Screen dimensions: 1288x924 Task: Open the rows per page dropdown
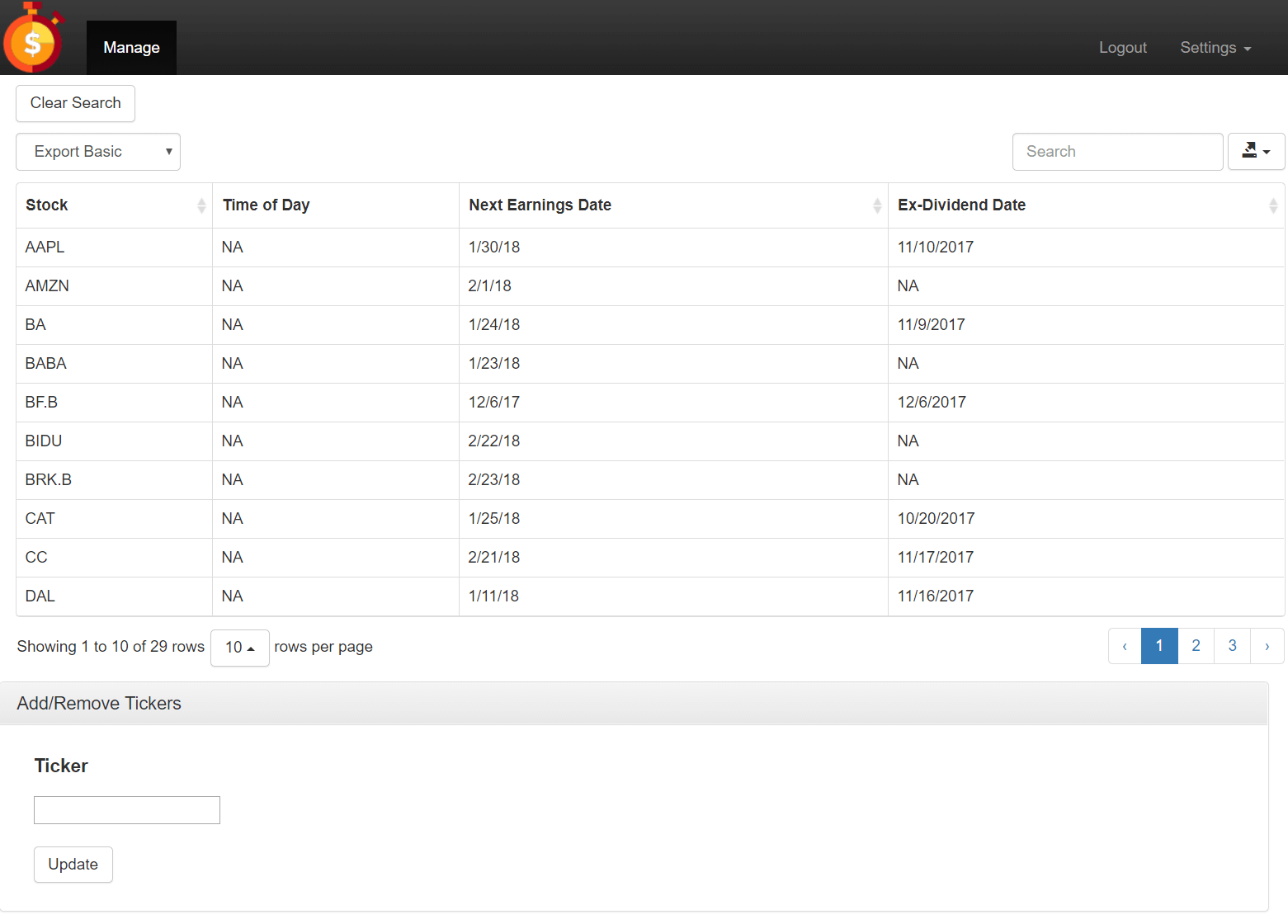[239, 648]
